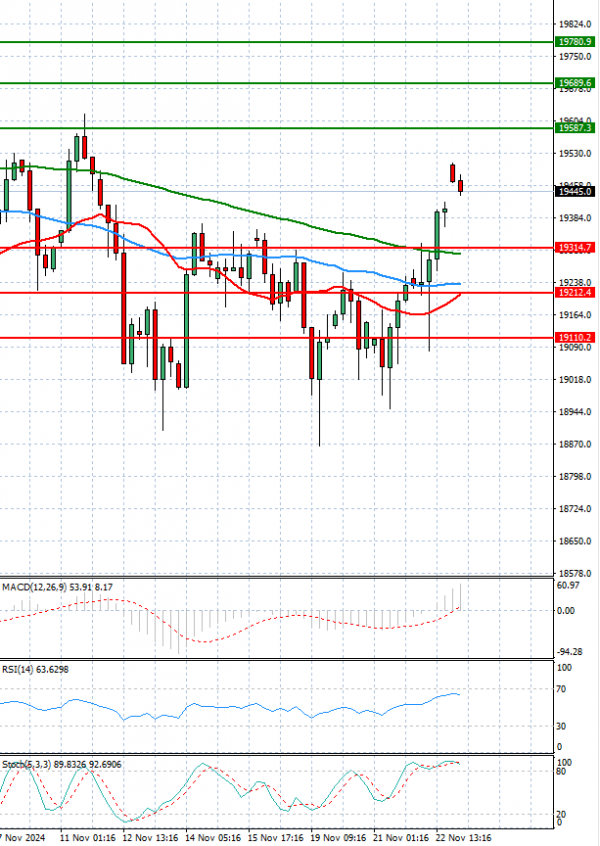Click the 21 Nov 01:16 time axis label
The height and width of the screenshot is (846, 600).
(x=401, y=838)
